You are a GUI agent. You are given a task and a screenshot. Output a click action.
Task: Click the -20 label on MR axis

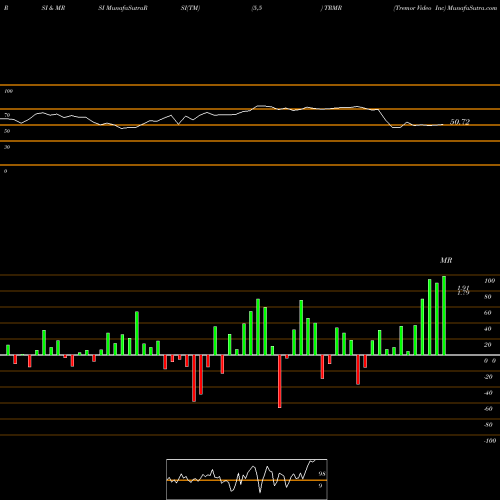[488, 377]
